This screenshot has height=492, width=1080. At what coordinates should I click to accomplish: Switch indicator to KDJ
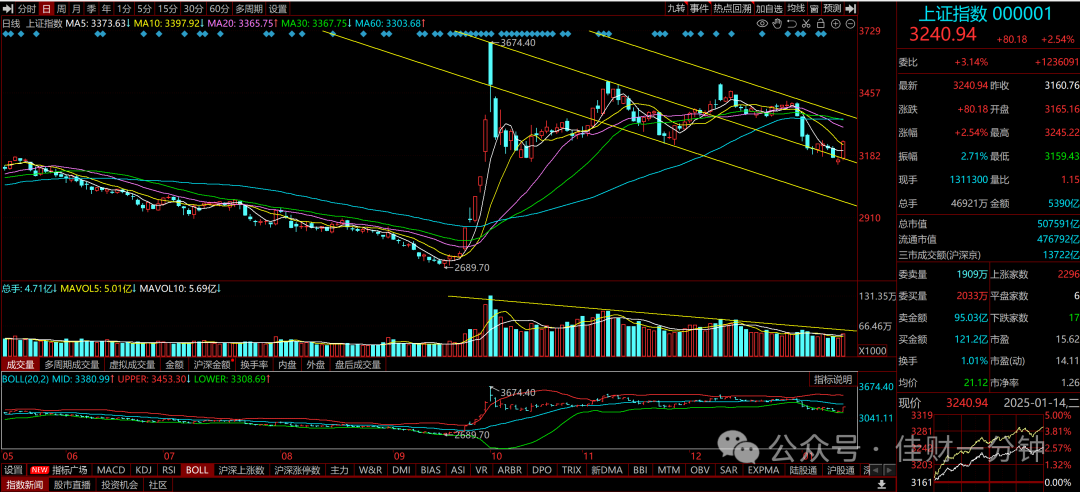pyautogui.click(x=142, y=470)
